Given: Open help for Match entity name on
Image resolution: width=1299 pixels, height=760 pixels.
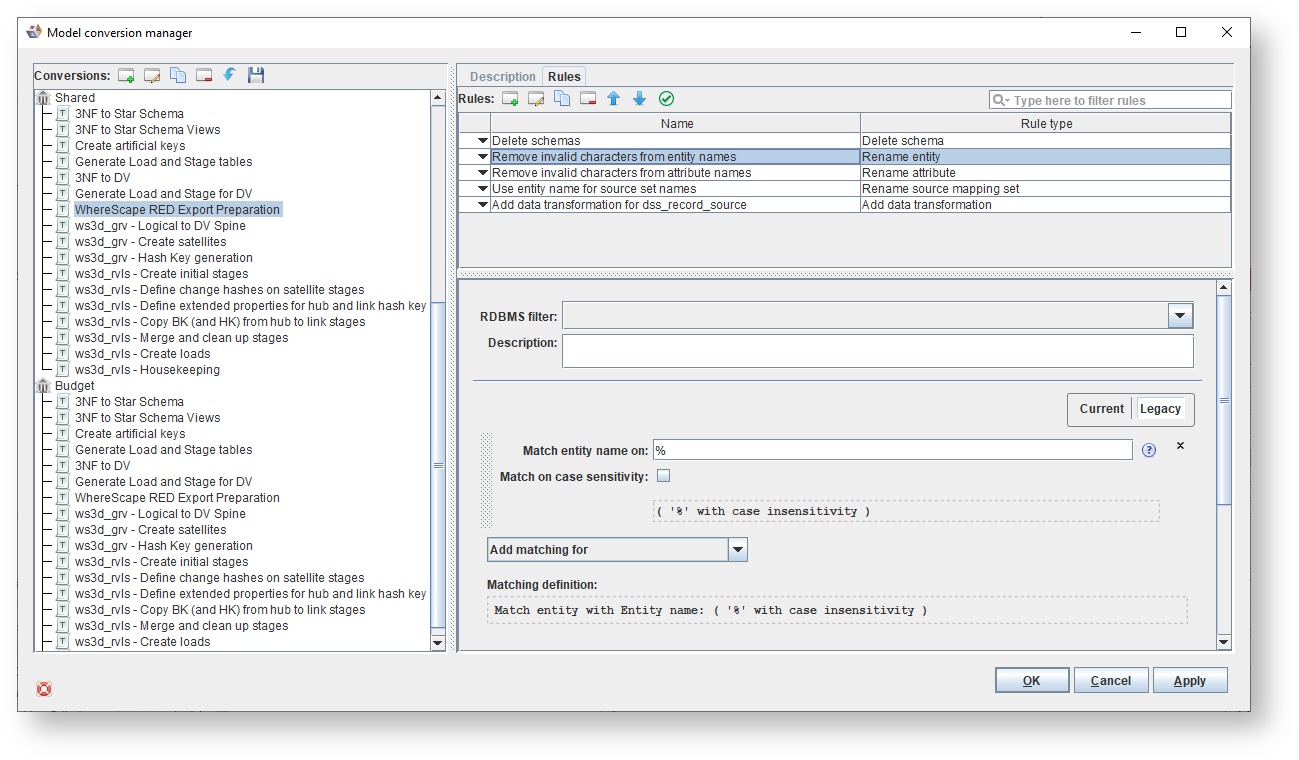Looking at the screenshot, I should pos(1149,451).
